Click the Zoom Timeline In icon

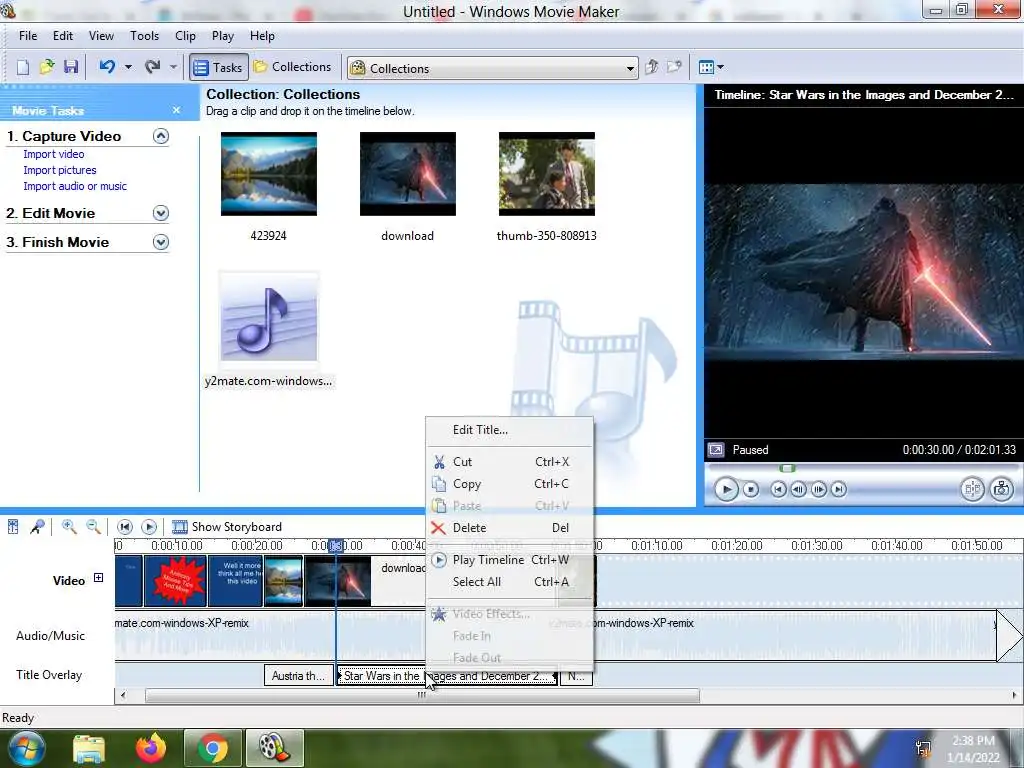(69, 526)
